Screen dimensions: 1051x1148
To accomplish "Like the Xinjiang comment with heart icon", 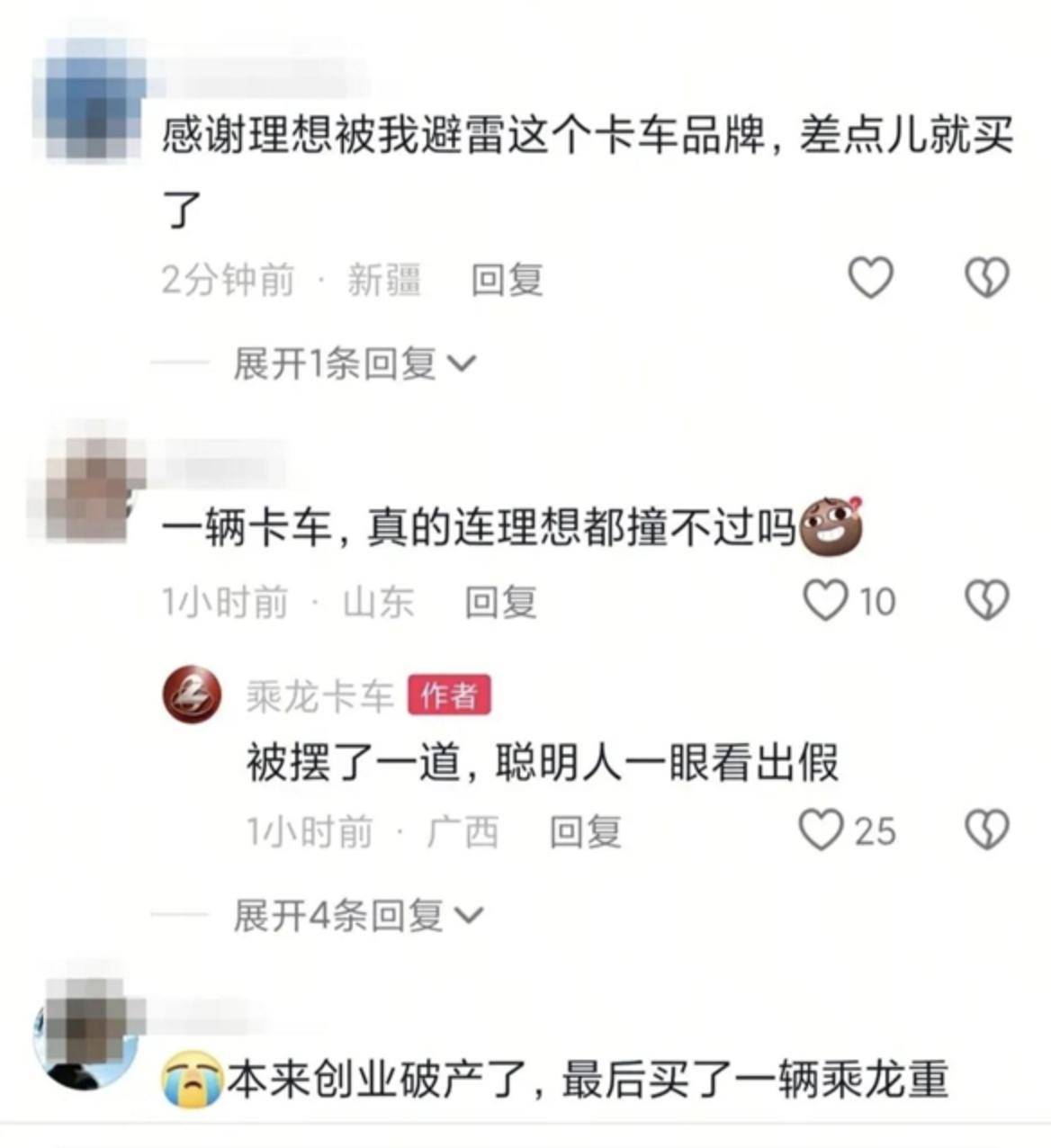I will point(871,277).
